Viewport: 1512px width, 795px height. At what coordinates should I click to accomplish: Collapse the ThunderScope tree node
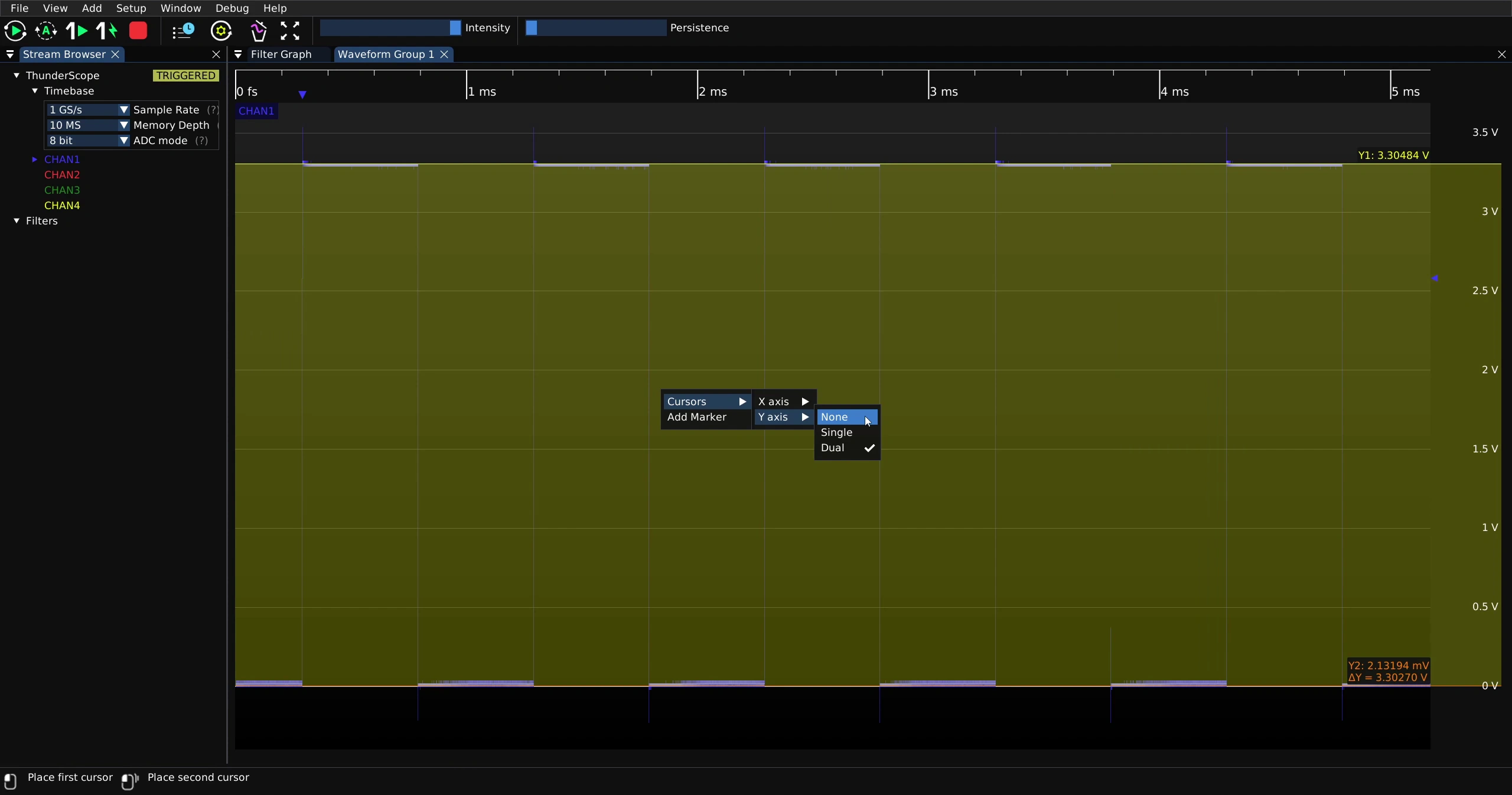17,76
